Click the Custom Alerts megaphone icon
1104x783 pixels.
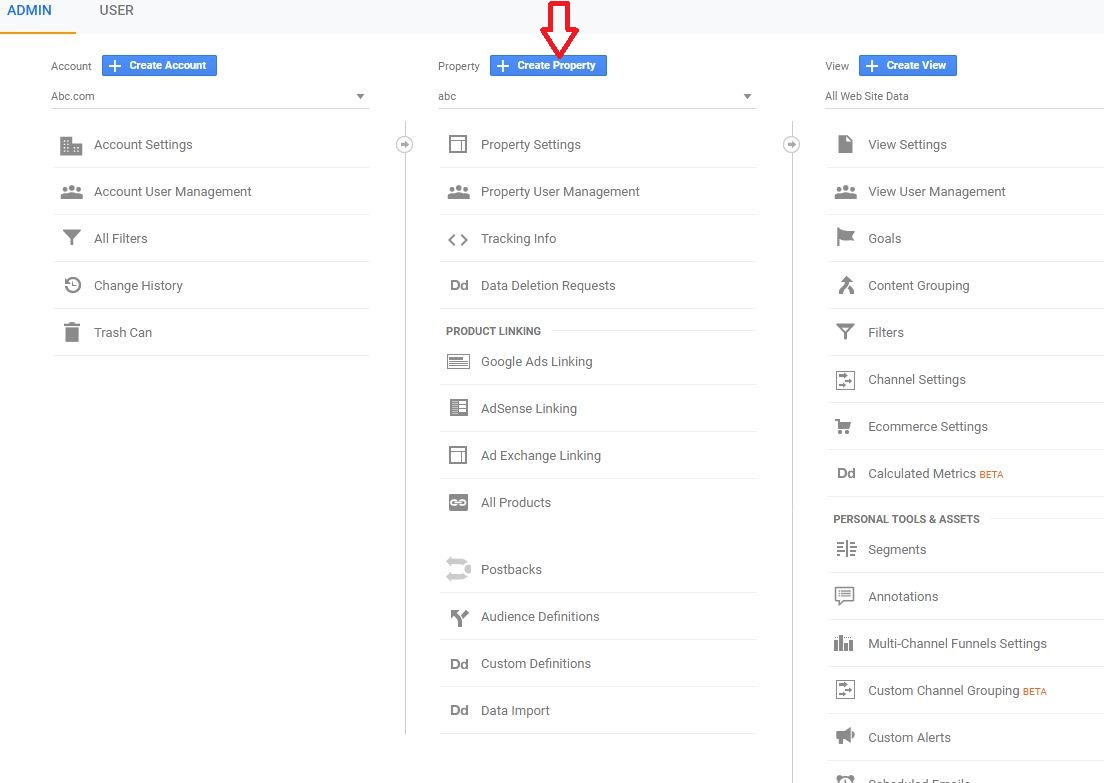845,737
